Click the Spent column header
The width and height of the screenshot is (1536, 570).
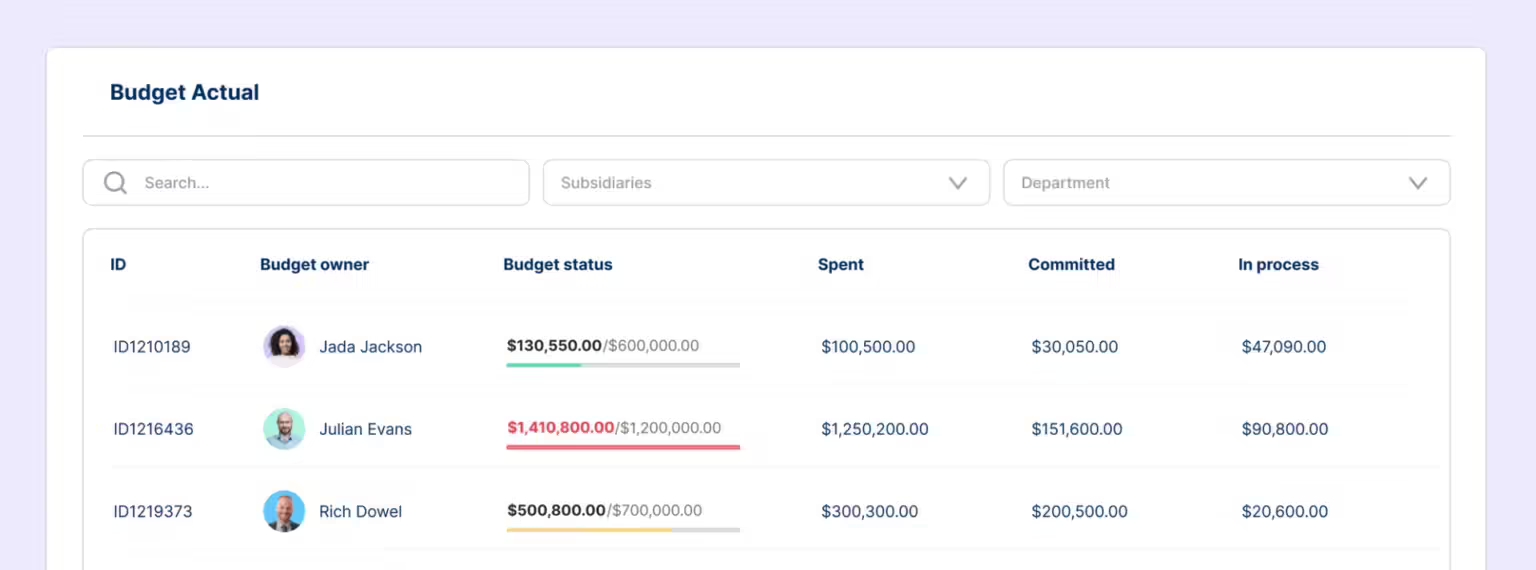[x=840, y=265]
